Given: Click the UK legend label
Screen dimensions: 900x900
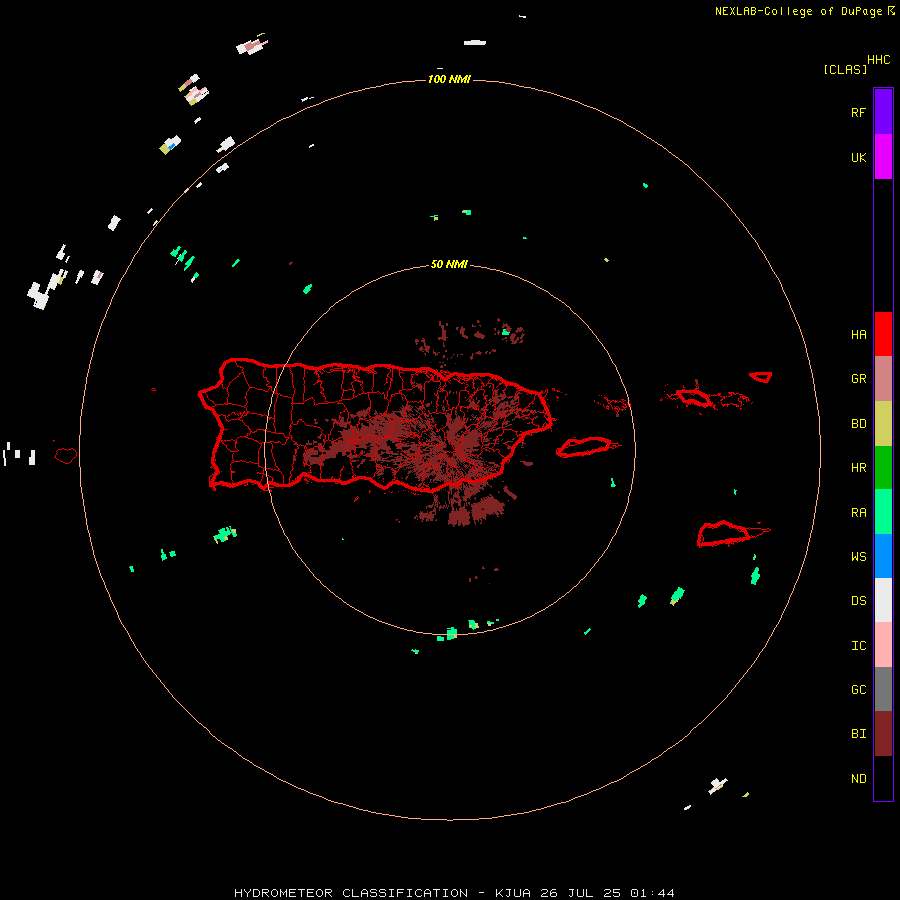Looking at the screenshot, I should tap(858, 157).
